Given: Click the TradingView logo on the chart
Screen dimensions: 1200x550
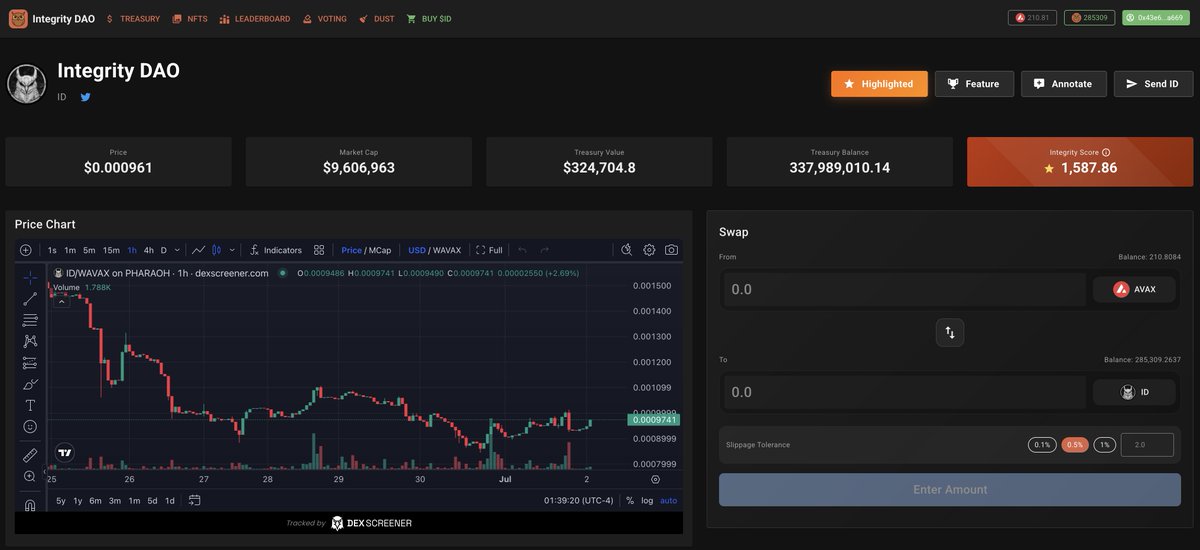Looking at the screenshot, I should click(x=65, y=452).
